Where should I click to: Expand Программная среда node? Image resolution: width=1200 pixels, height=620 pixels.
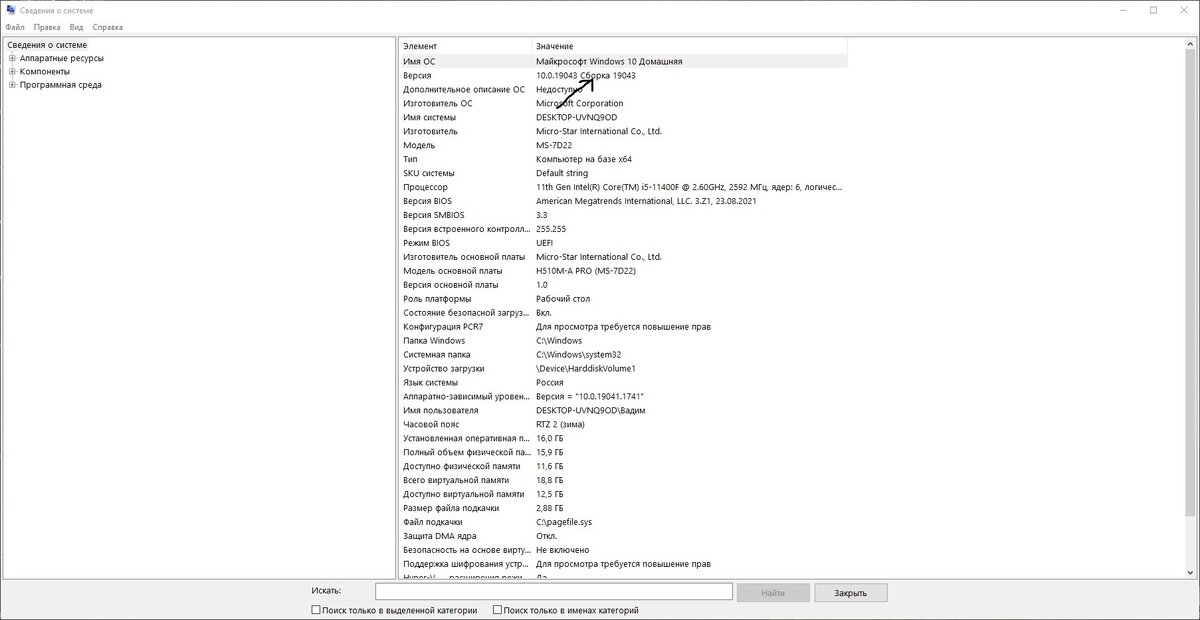(12, 85)
